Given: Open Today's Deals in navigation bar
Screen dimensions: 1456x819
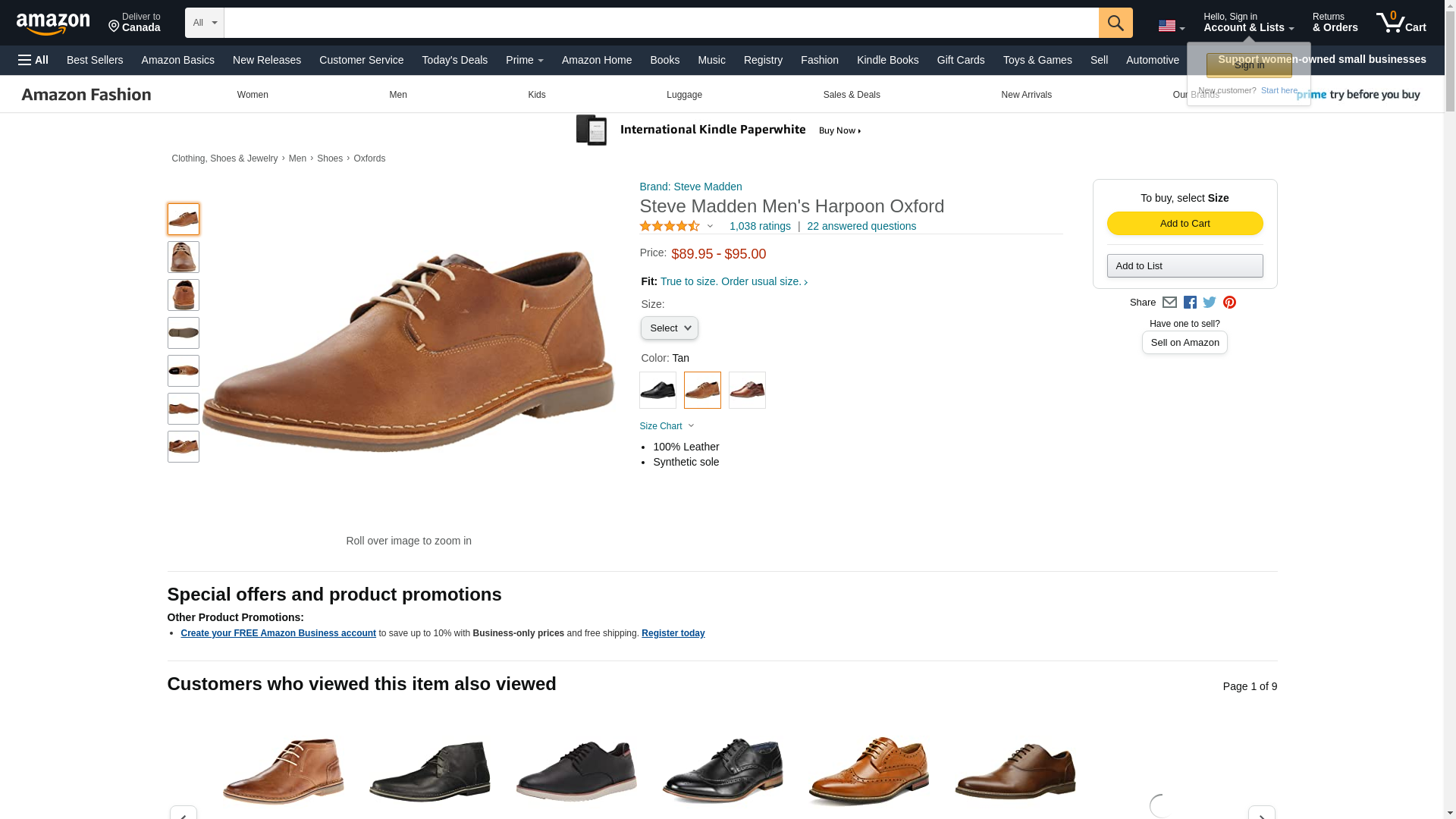Looking at the screenshot, I should point(454,60).
